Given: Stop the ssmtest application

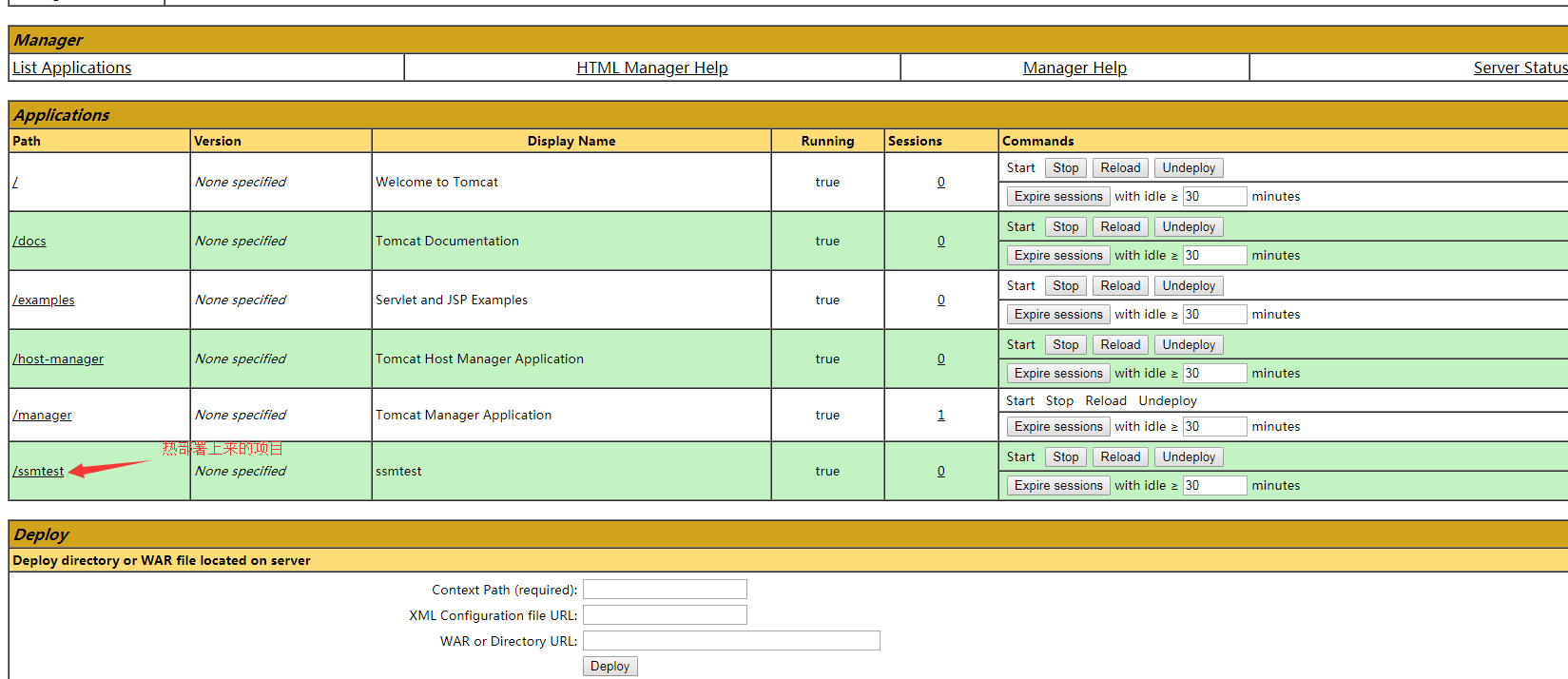Looking at the screenshot, I should (1066, 456).
